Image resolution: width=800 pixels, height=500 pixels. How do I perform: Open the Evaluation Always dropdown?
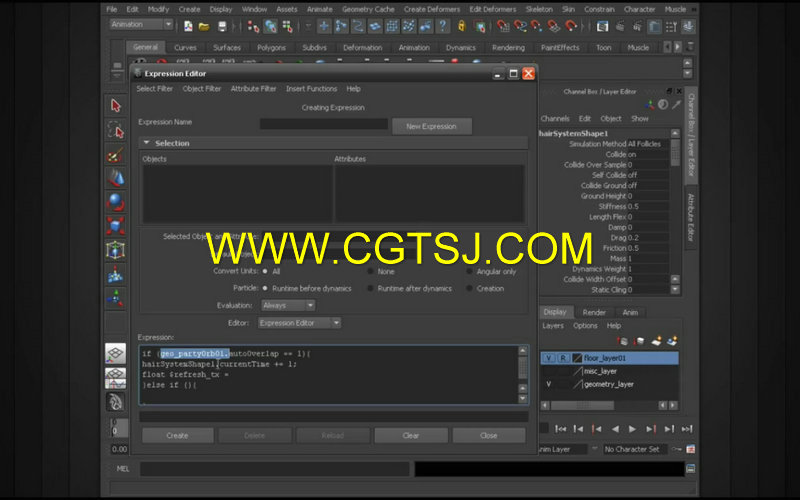(x=288, y=305)
